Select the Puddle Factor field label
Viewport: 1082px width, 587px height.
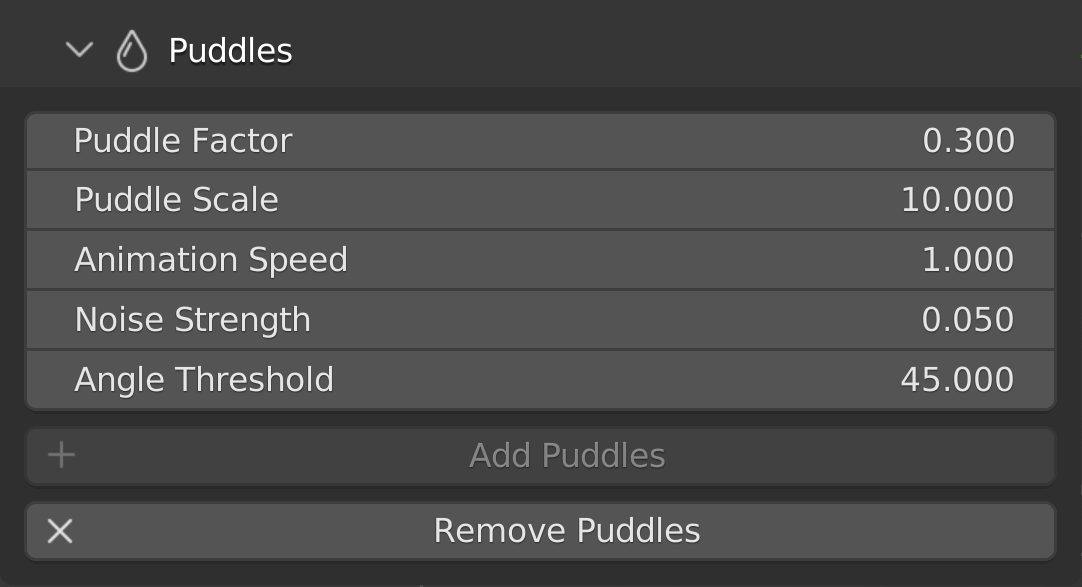(x=183, y=140)
